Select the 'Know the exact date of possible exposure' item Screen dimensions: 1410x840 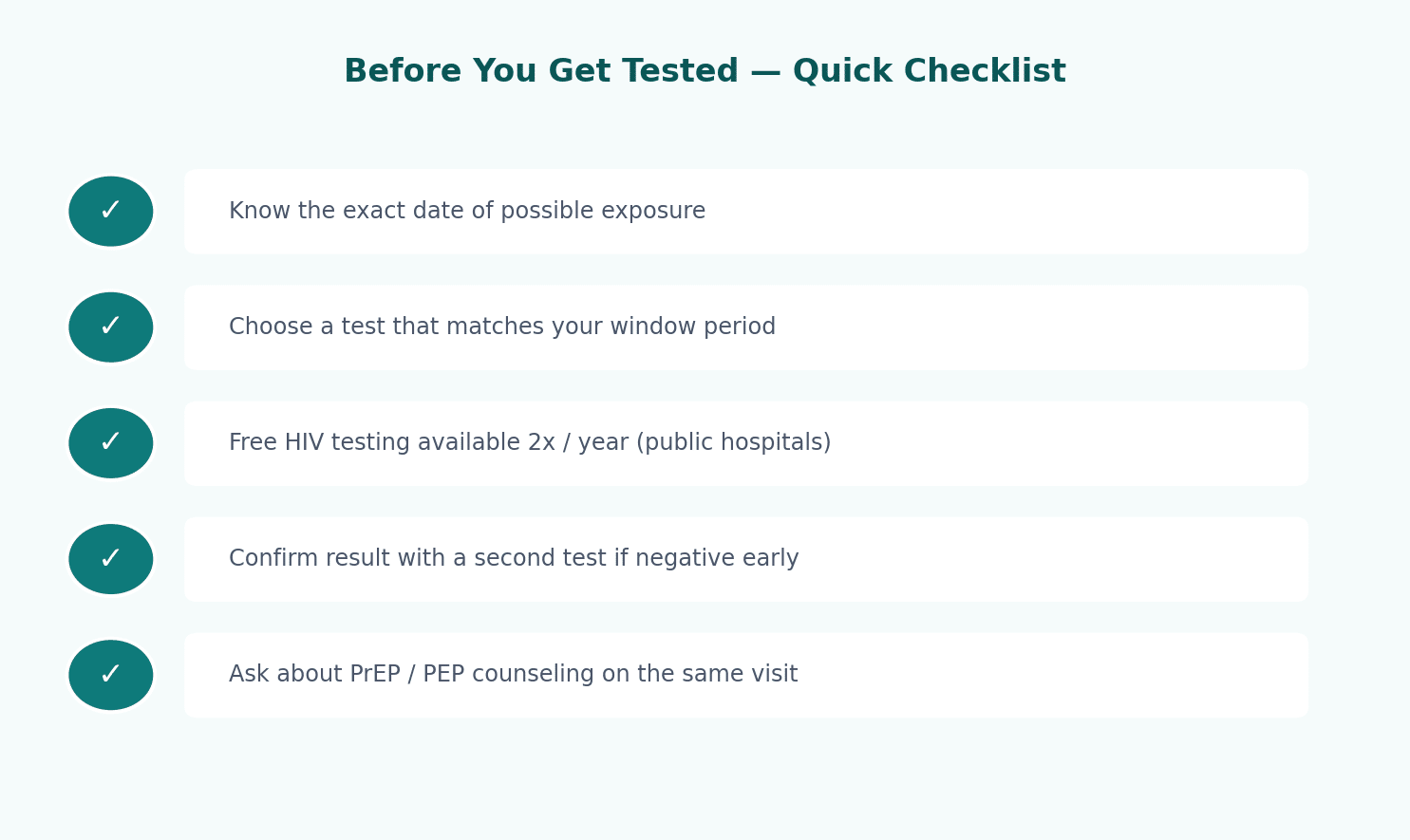[746, 212]
